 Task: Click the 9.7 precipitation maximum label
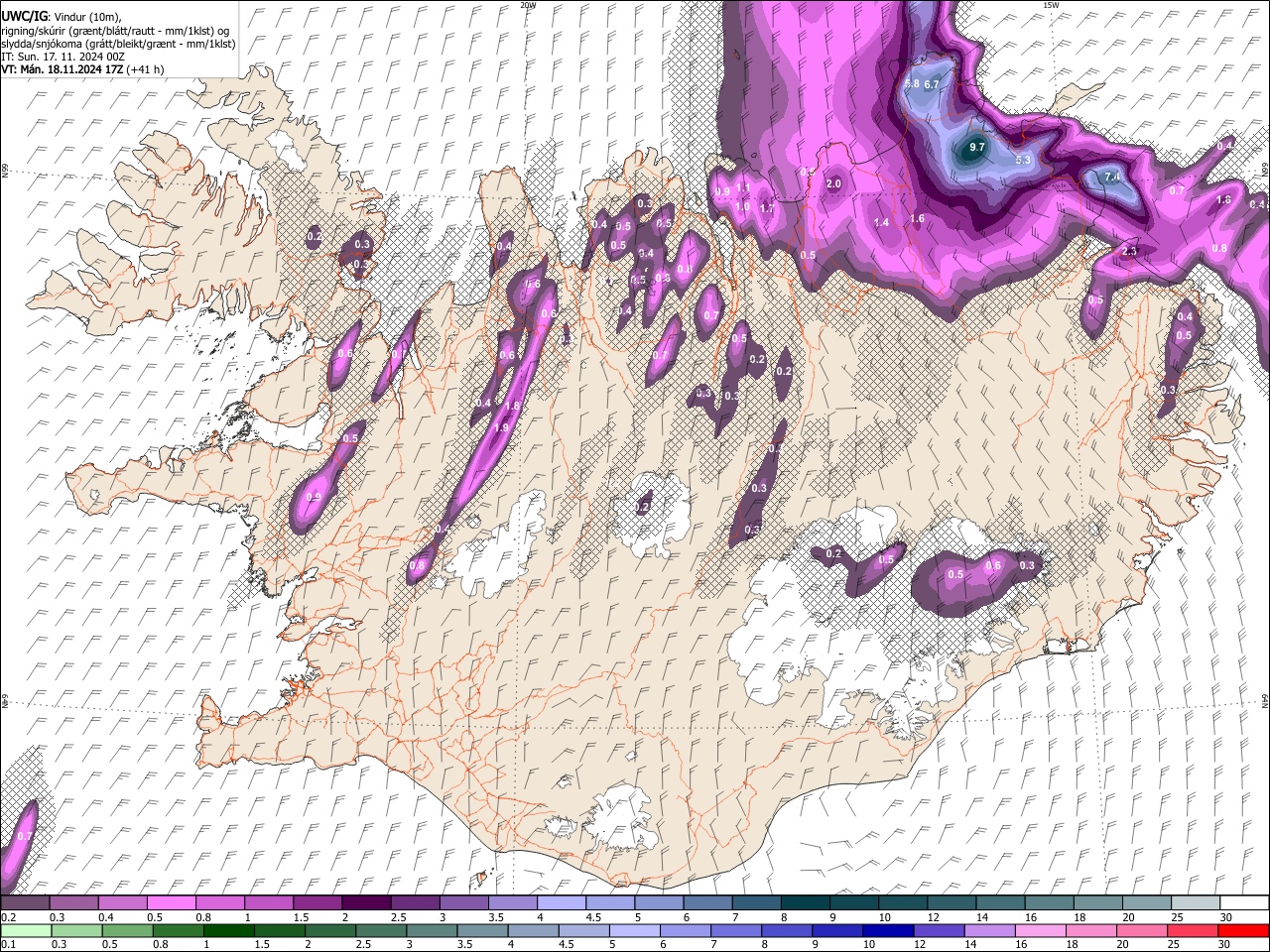tap(976, 148)
